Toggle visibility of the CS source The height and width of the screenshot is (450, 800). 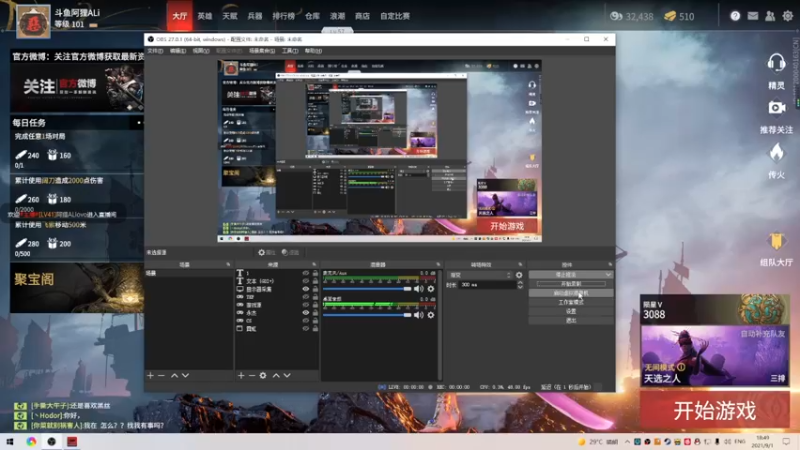306,320
